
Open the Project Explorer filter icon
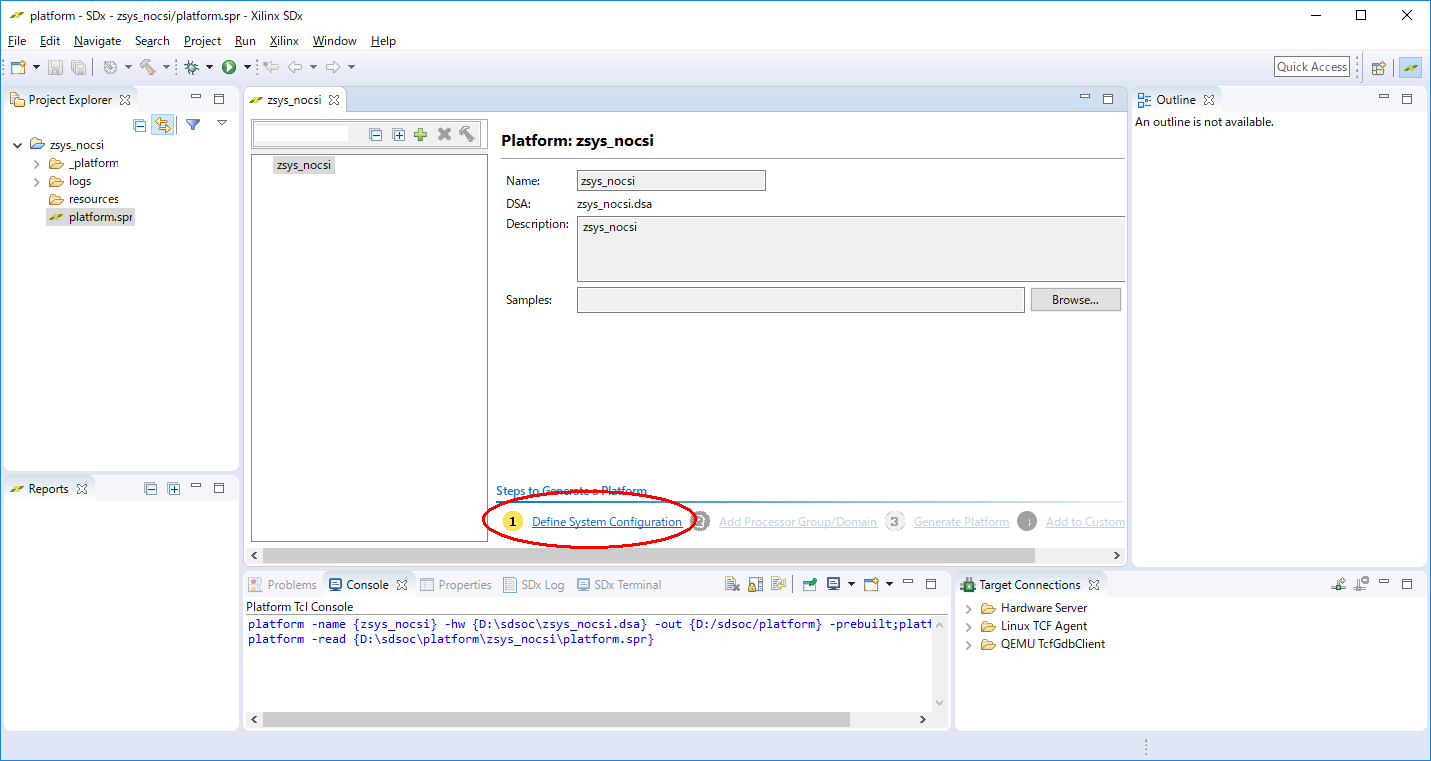(x=193, y=125)
